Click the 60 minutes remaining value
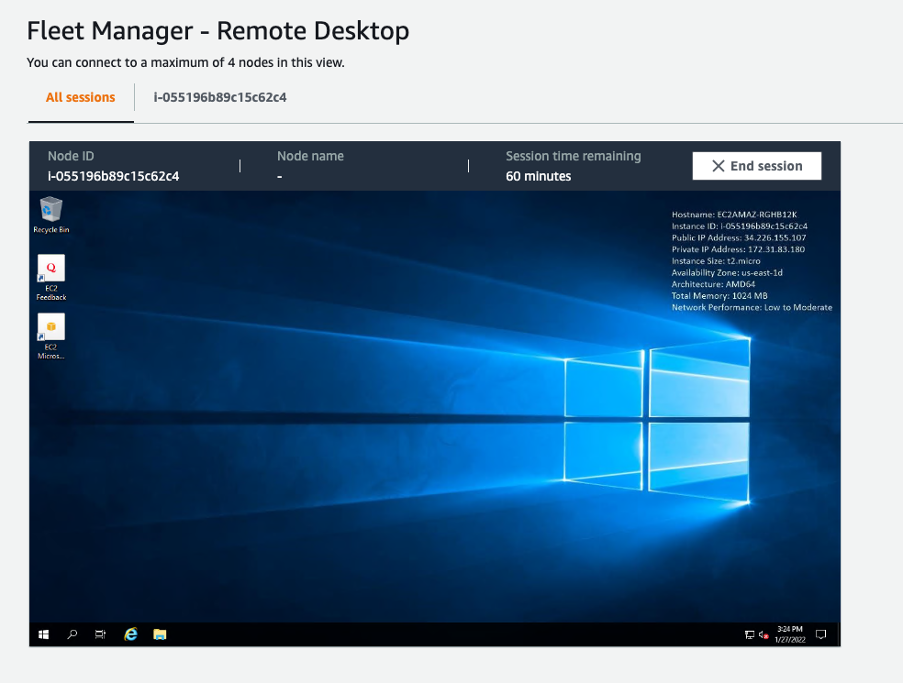 click(538, 176)
